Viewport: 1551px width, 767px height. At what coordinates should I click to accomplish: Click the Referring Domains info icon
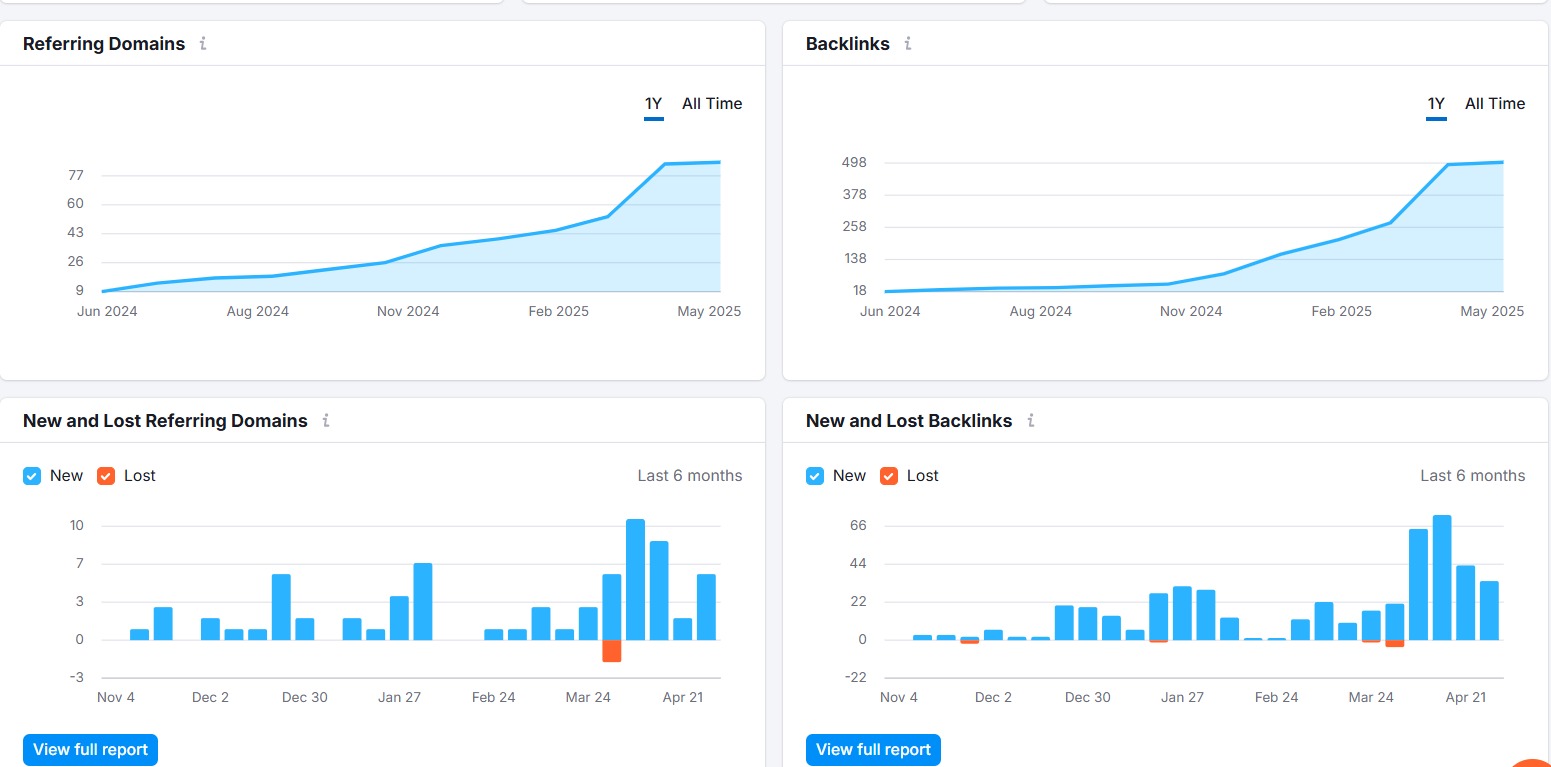coord(203,44)
